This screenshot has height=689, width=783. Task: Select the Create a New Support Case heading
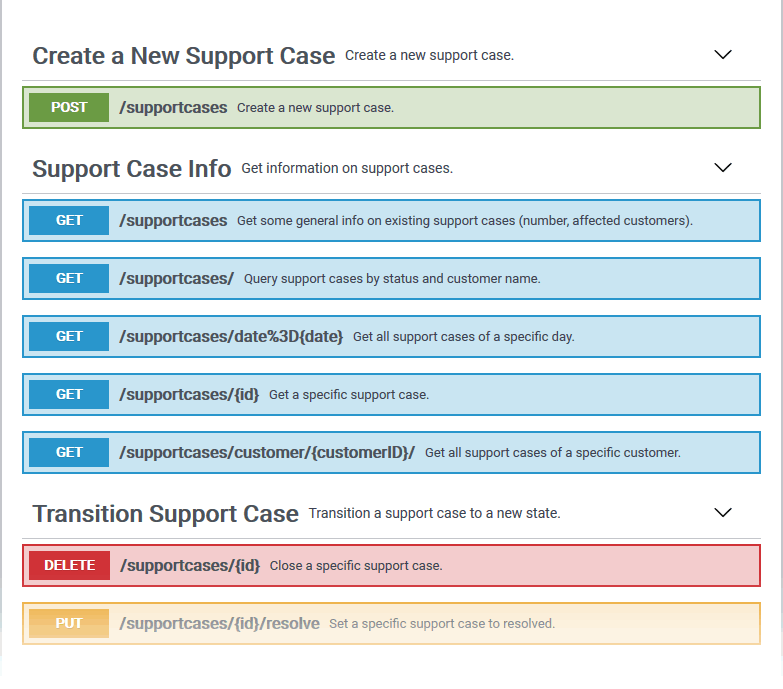pos(183,56)
